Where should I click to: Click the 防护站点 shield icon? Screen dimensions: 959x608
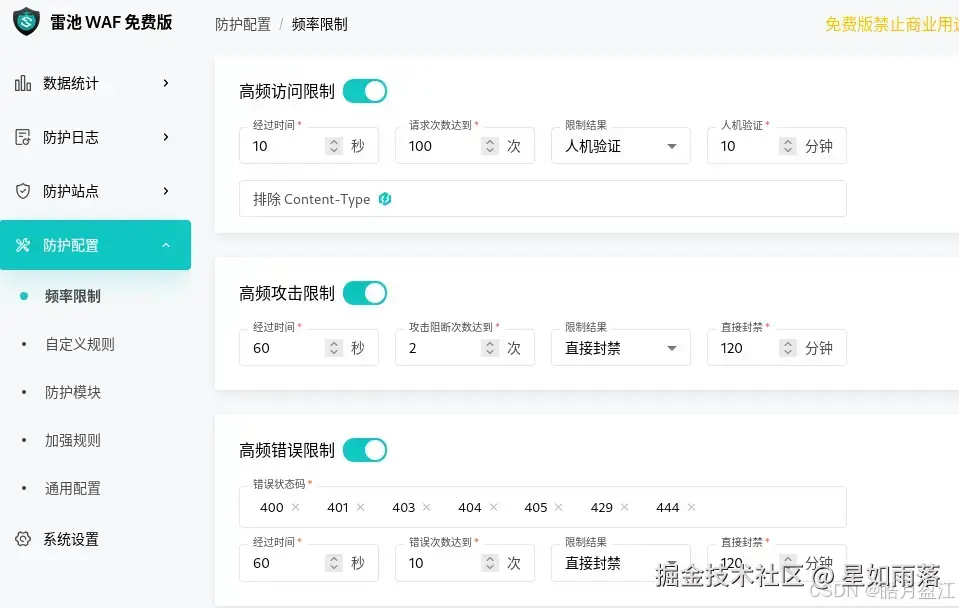point(22,191)
